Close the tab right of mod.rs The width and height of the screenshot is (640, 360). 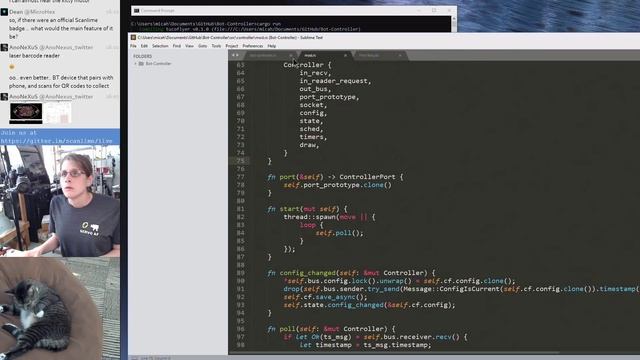coord(400,55)
